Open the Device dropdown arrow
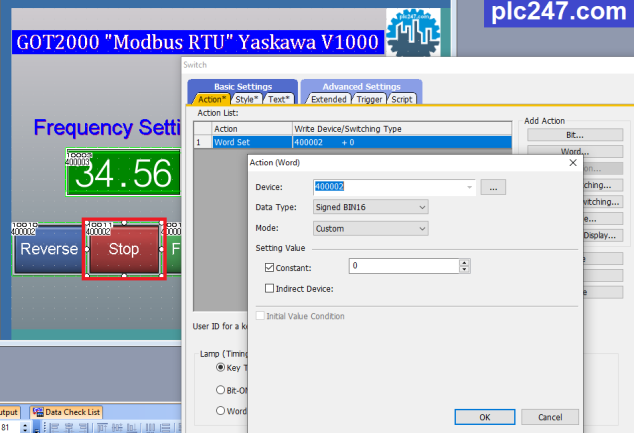This screenshot has width=634, height=433. 469,187
